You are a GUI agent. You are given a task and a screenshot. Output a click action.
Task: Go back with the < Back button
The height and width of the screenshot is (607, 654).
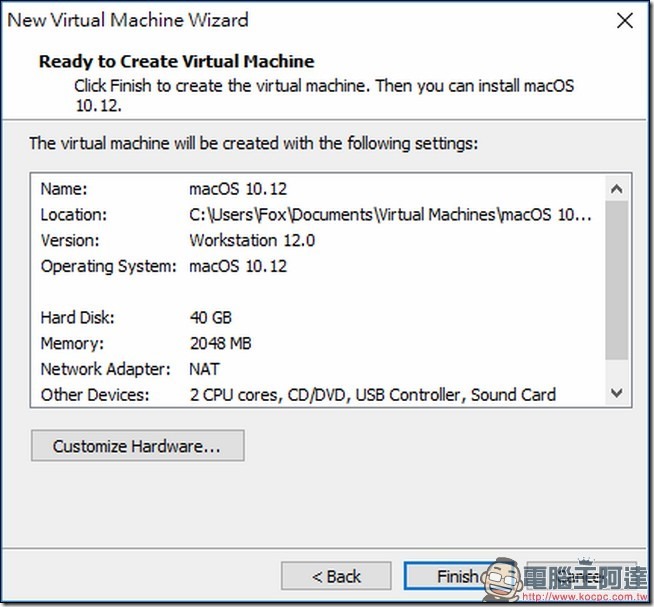coord(336,576)
